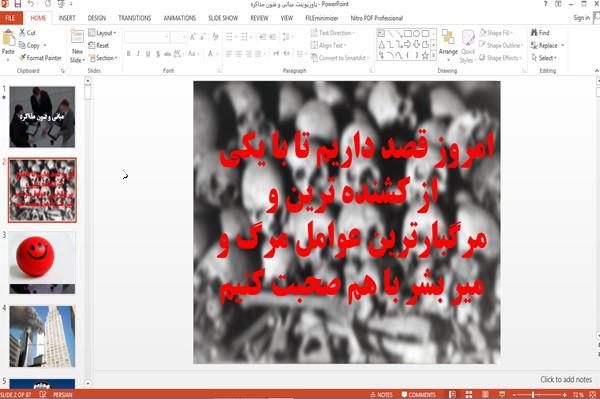Select slide 3 thumbnail with red smiley

pos(42,262)
